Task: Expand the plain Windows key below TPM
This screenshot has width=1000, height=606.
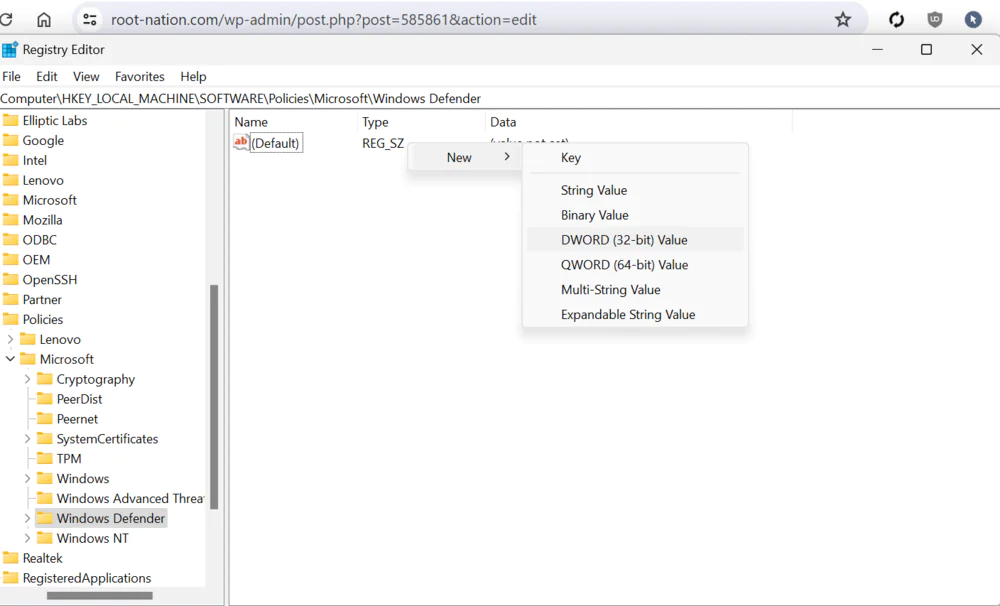Action: tap(27, 478)
